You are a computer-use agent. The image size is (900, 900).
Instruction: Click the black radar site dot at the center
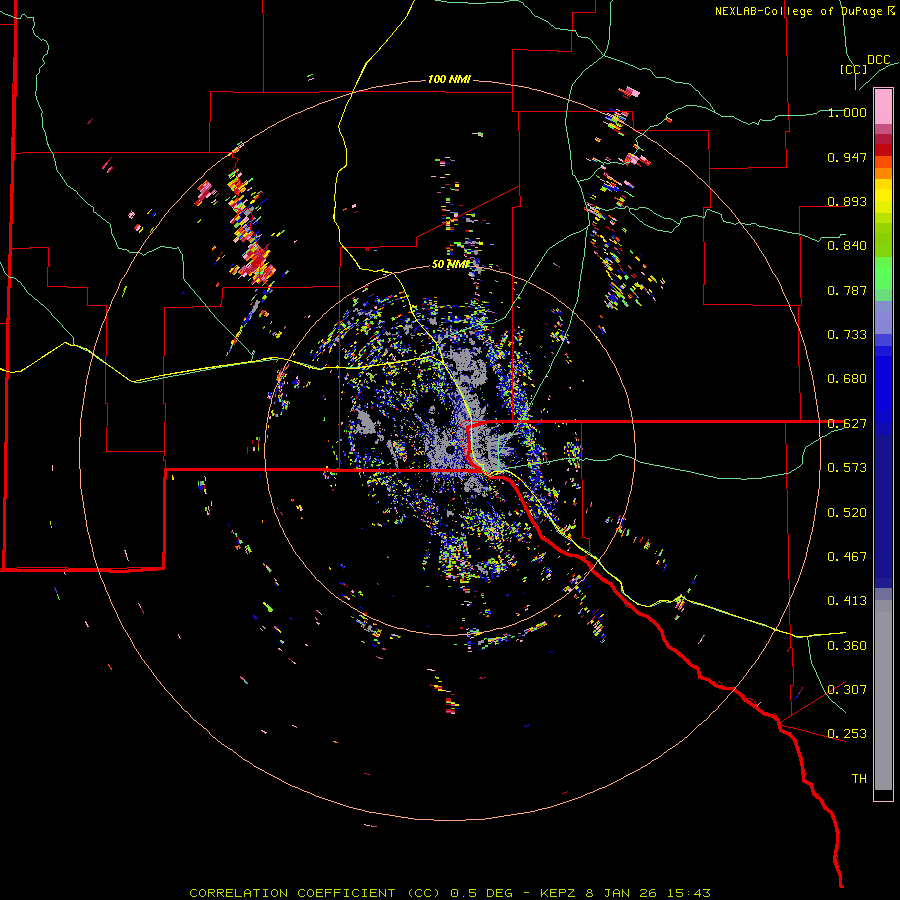coord(449,450)
